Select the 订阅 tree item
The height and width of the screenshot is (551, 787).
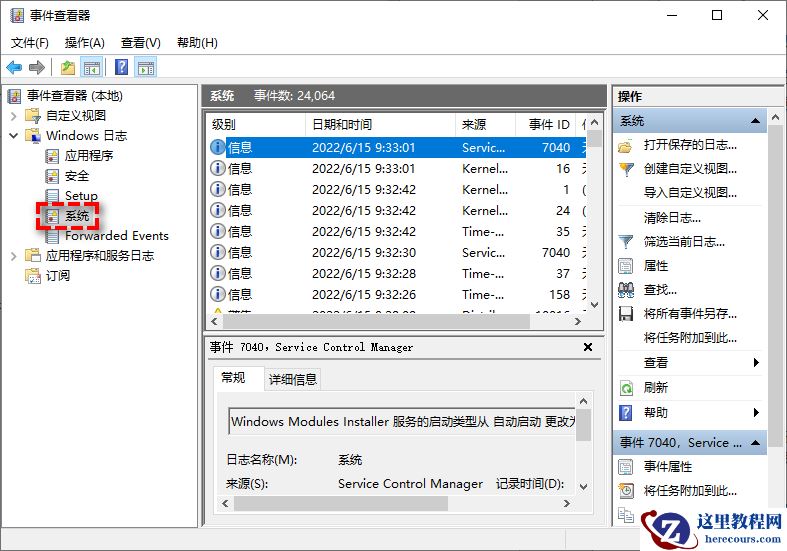pyautogui.click(x=58, y=276)
